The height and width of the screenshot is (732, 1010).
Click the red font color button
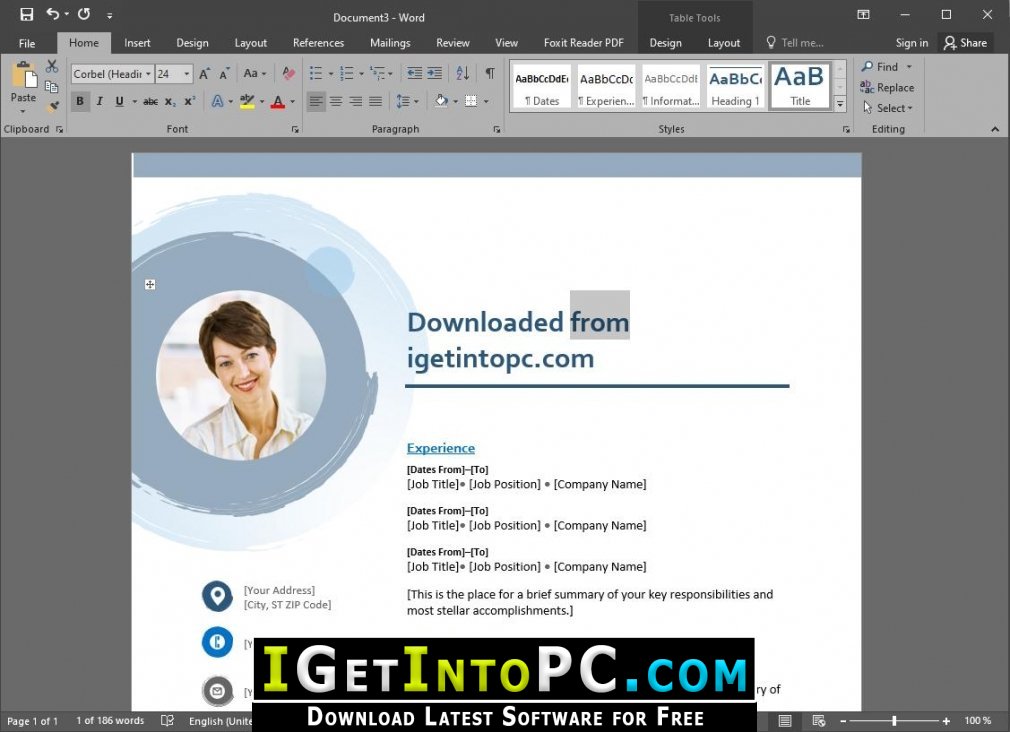(x=278, y=101)
